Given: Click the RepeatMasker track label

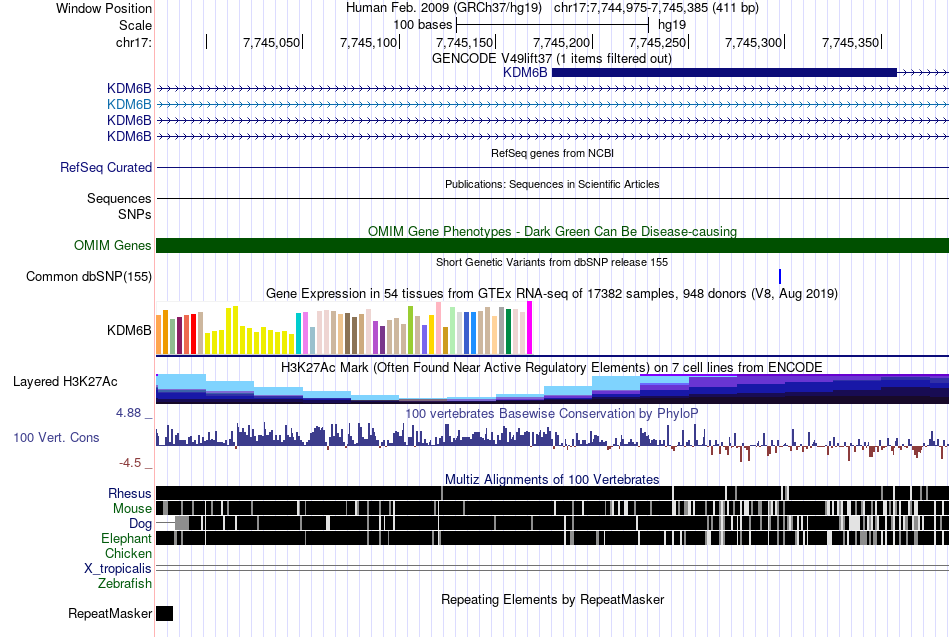Looking at the screenshot, I should coord(110,613).
